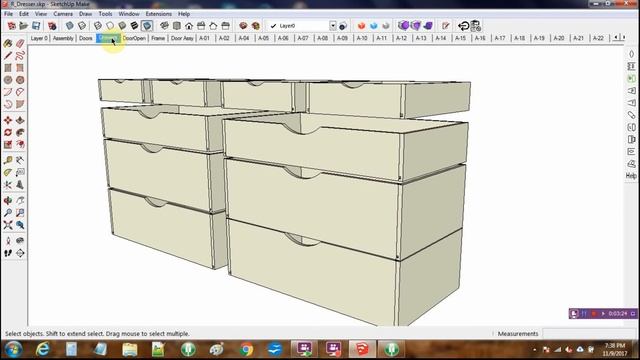Click the SketchUp taskbar button
This screenshot has width=640, height=360.
tap(362, 349)
